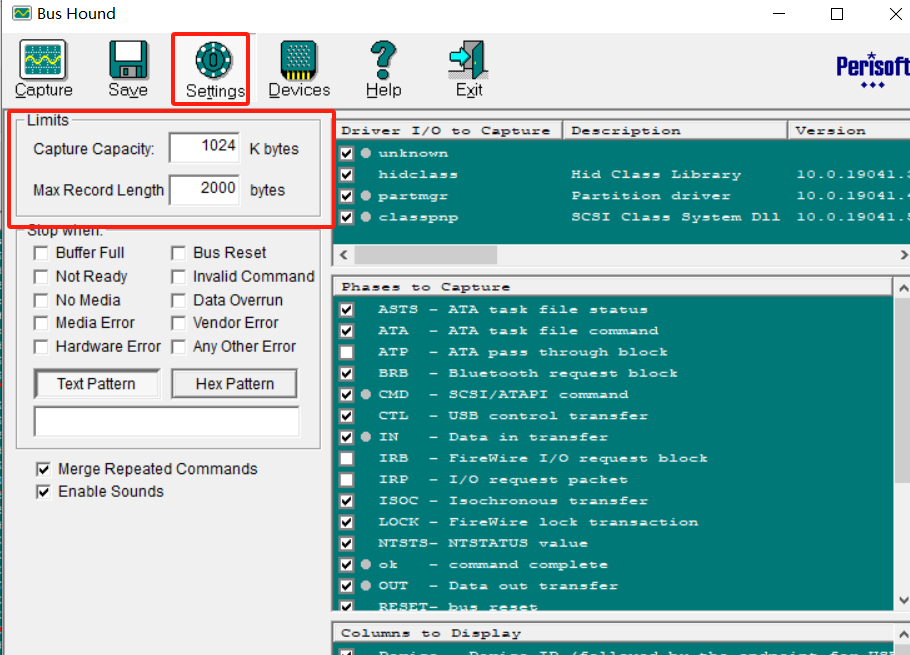Uncheck the classpnp driver checkbox
Viewport: 910px width, 655px height.
(346, 217)
